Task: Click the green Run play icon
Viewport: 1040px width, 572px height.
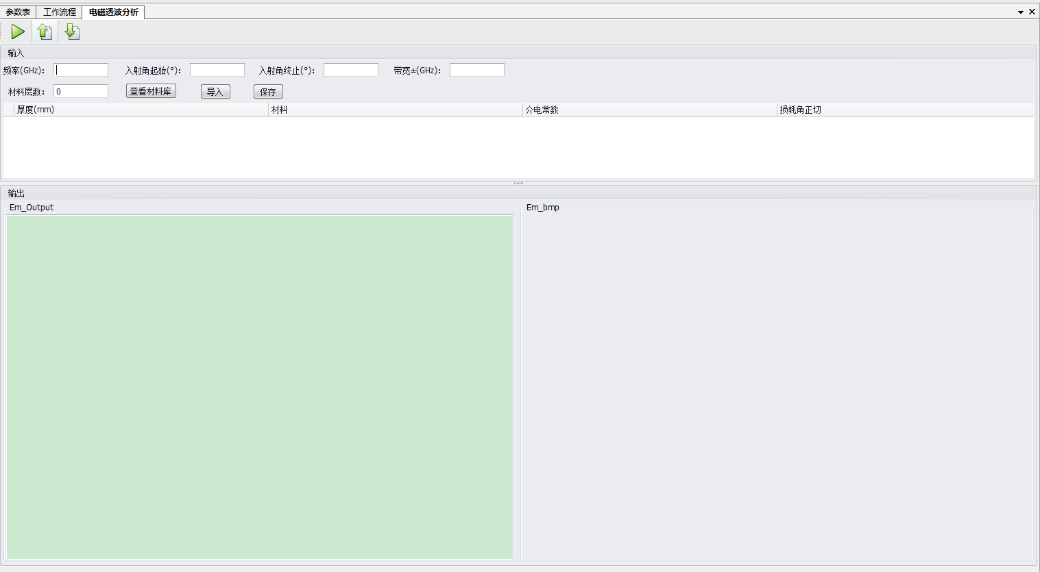Action: pyautogui.click(x=18, y=32)
